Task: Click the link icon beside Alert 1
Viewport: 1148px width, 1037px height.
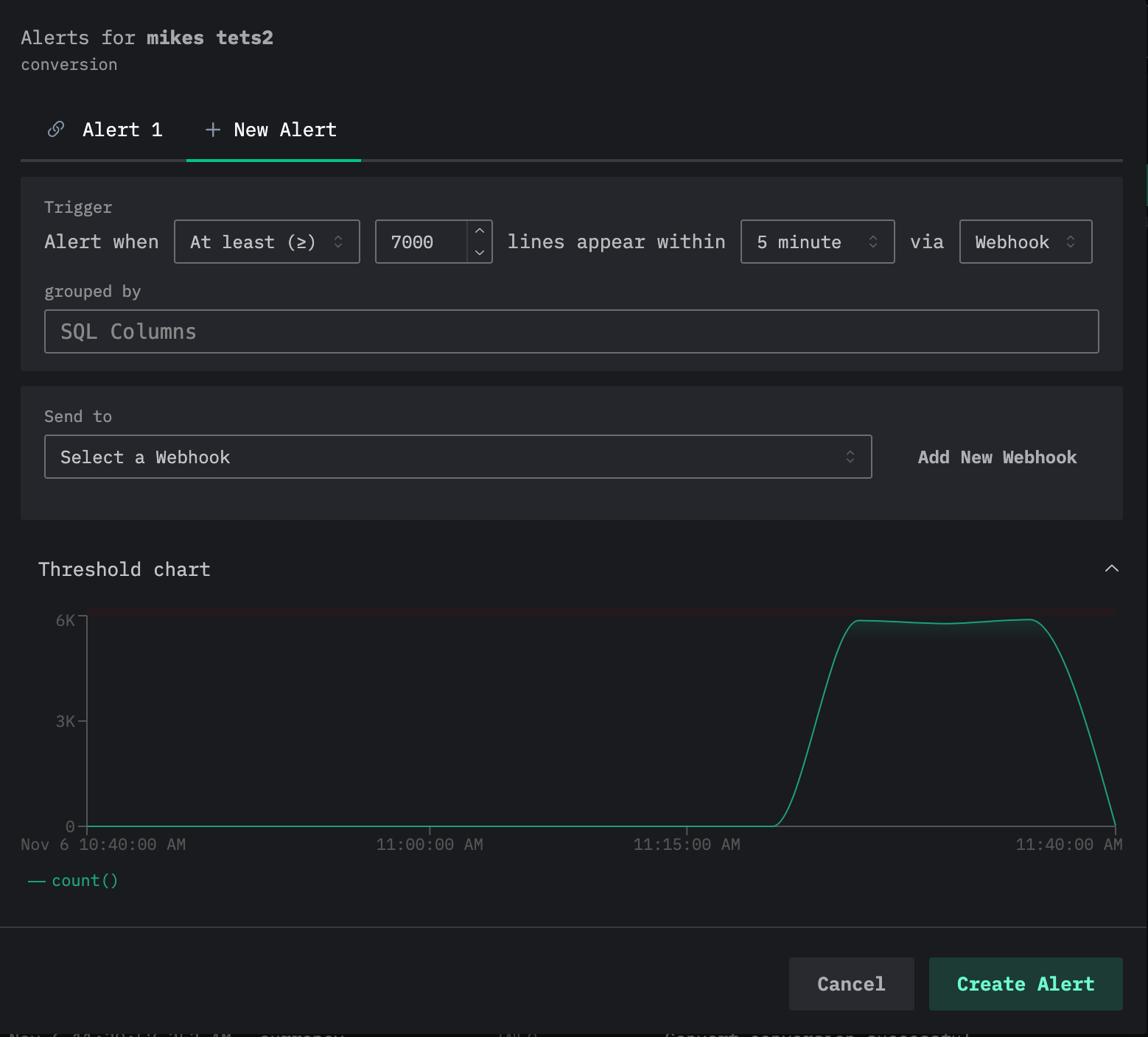Action: coord(56,130)
